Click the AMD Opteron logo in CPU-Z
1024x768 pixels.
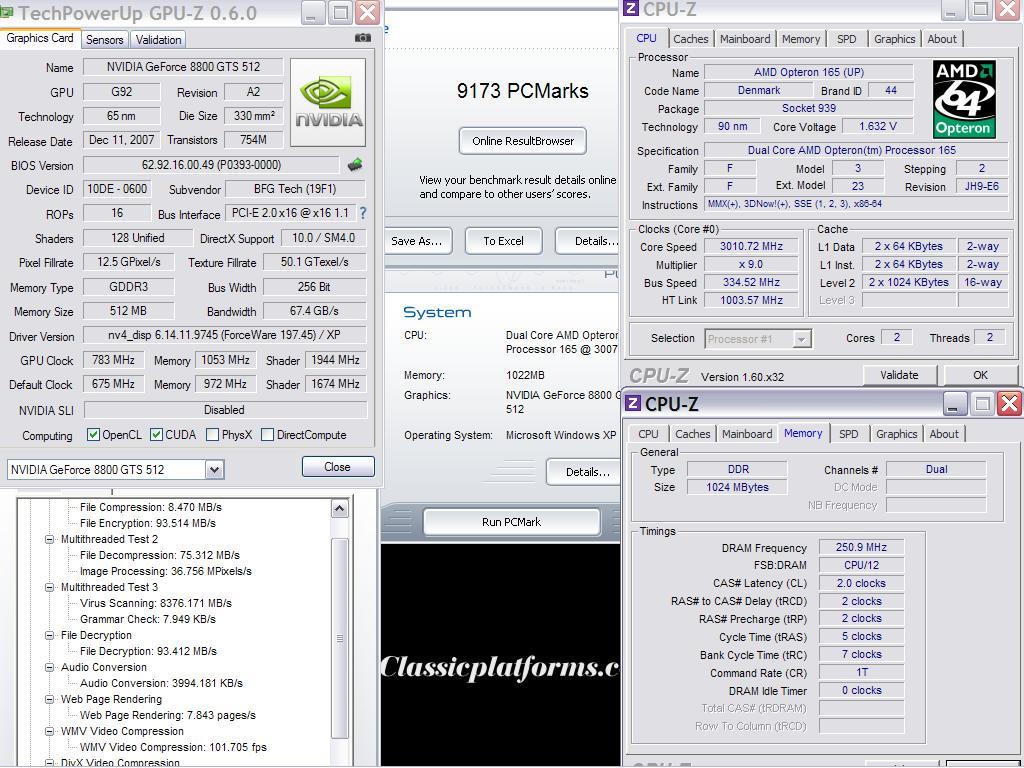963,99
